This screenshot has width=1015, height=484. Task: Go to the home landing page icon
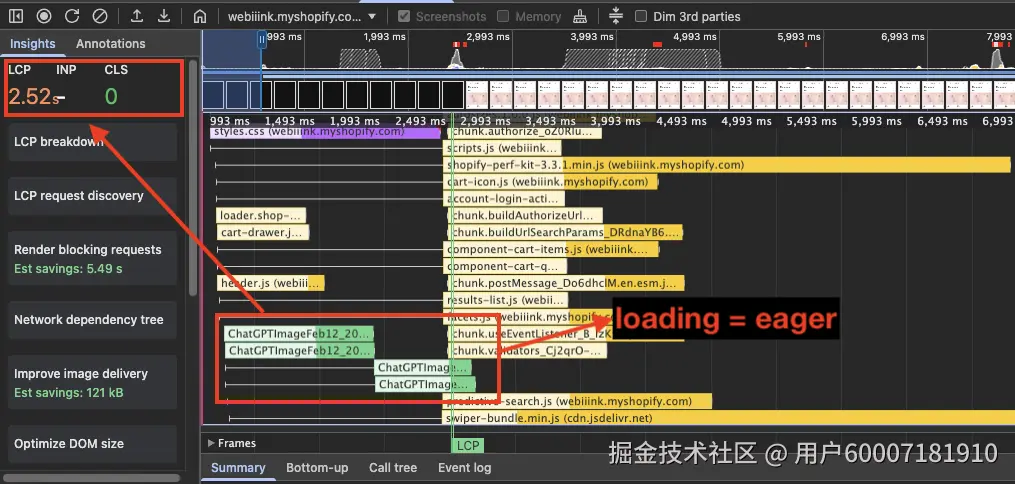[201, 17]
